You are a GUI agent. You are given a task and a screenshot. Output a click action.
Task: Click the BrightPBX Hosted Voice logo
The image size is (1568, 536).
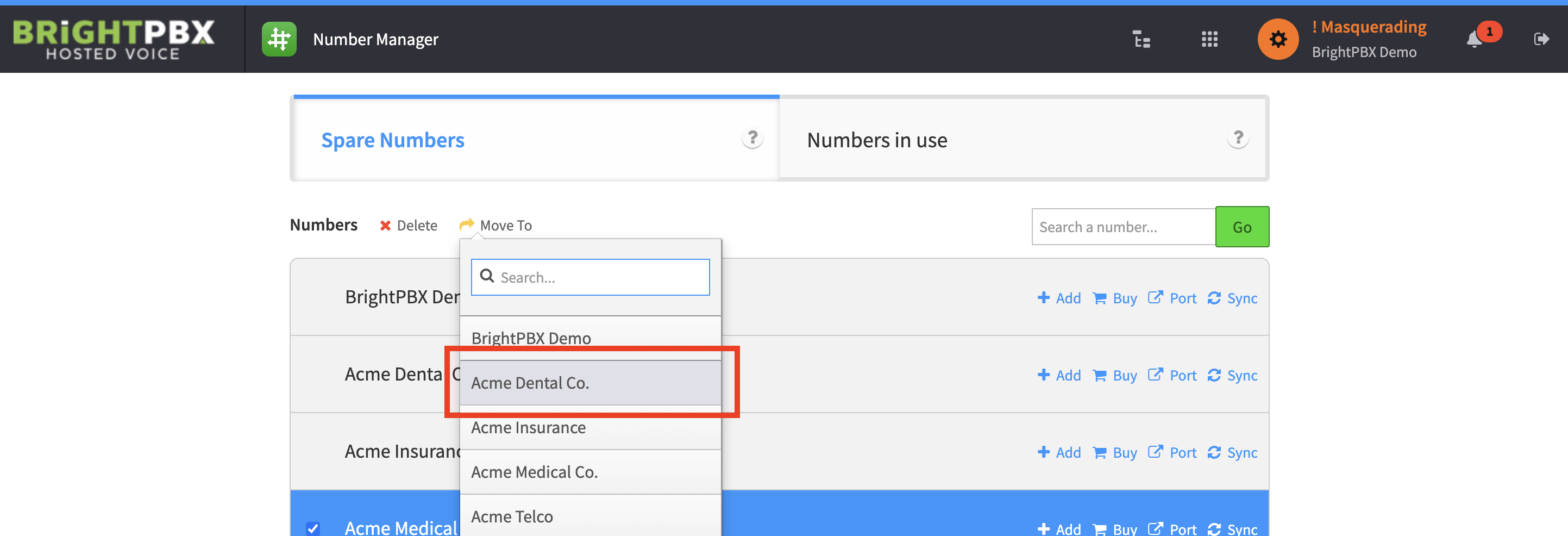[x=113, y=40]
